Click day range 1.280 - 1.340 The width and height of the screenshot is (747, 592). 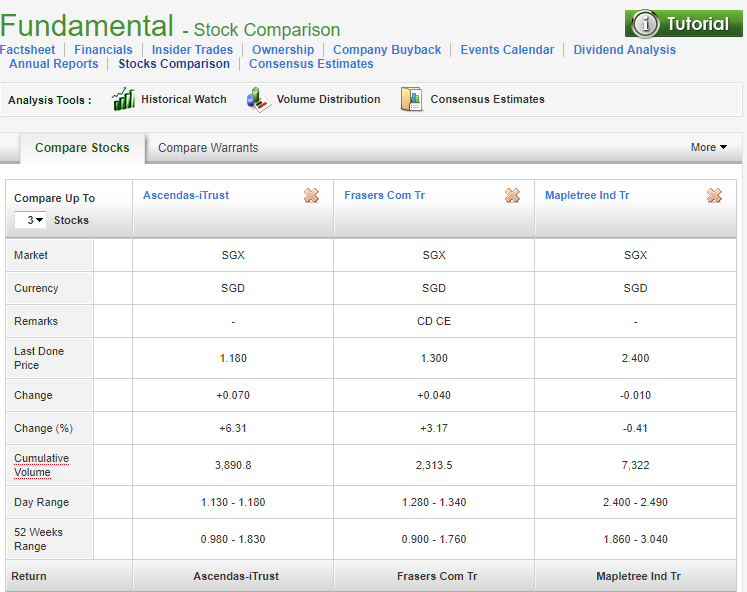tap(434, 502)
